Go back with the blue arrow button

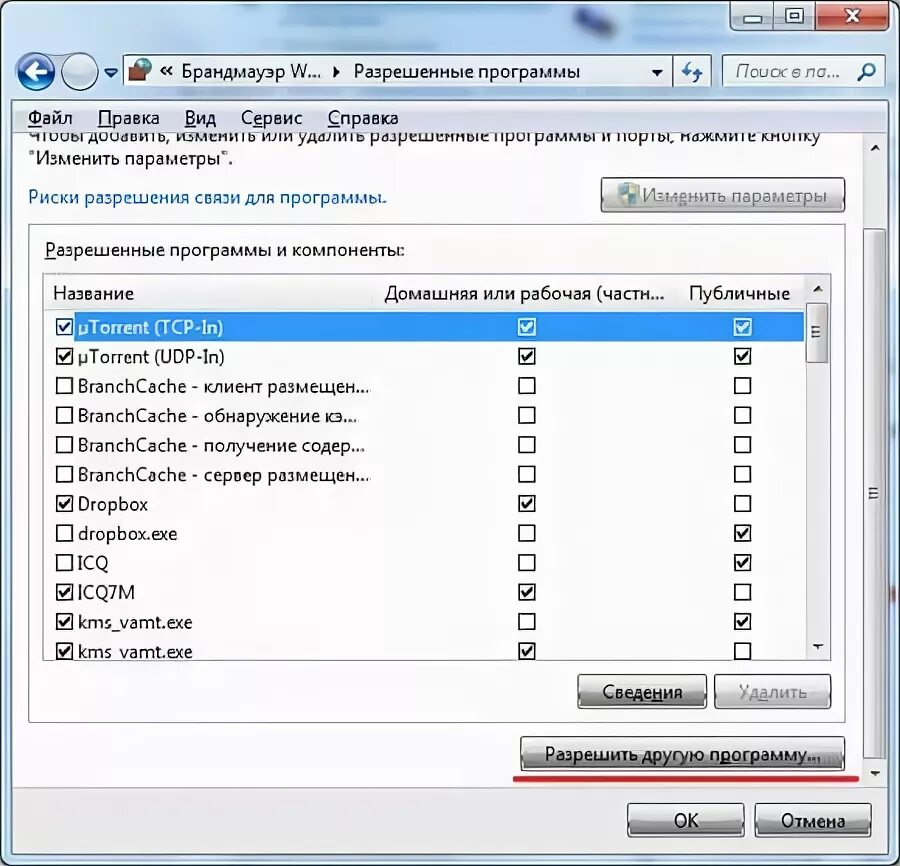(x=36, y=72)
